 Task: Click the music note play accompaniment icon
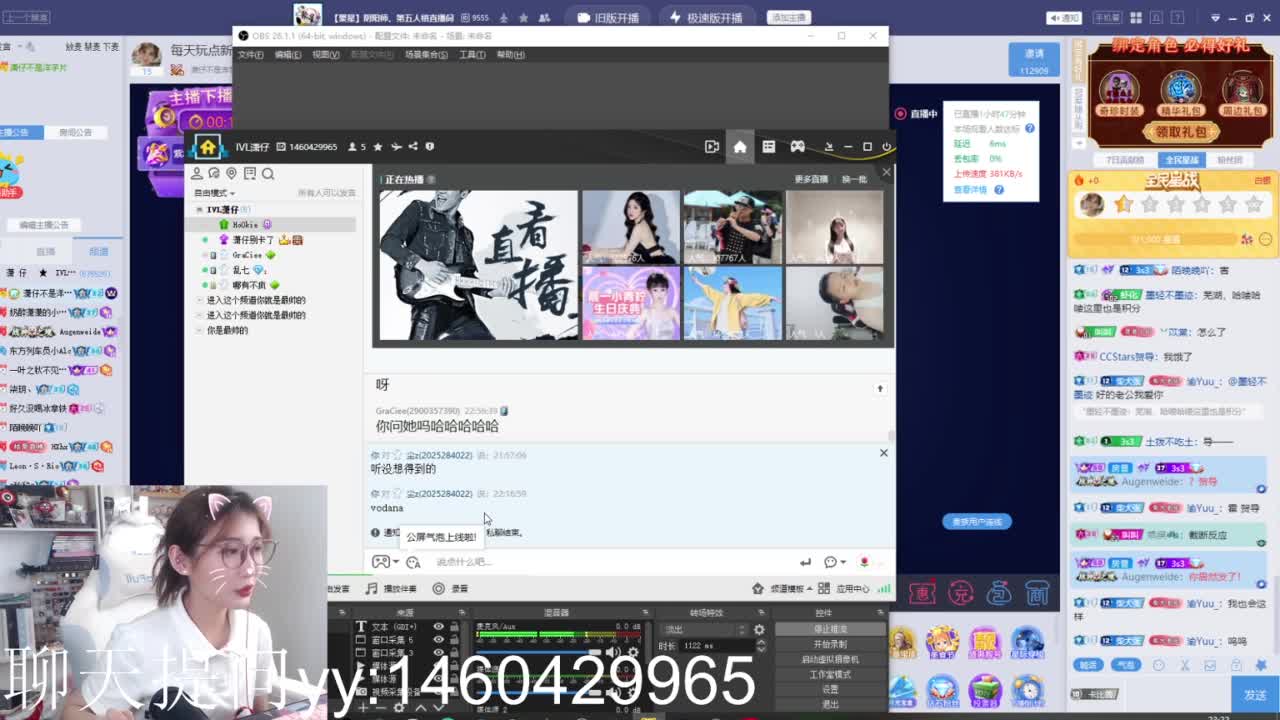[x=371, y=588]
